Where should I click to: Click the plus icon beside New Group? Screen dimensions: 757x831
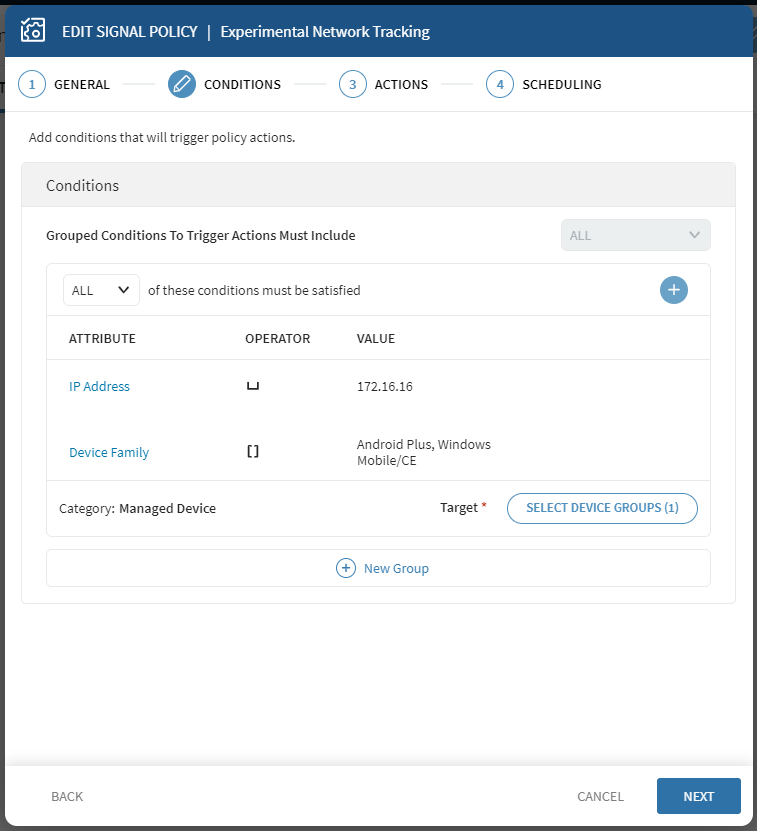coord(346,568)
